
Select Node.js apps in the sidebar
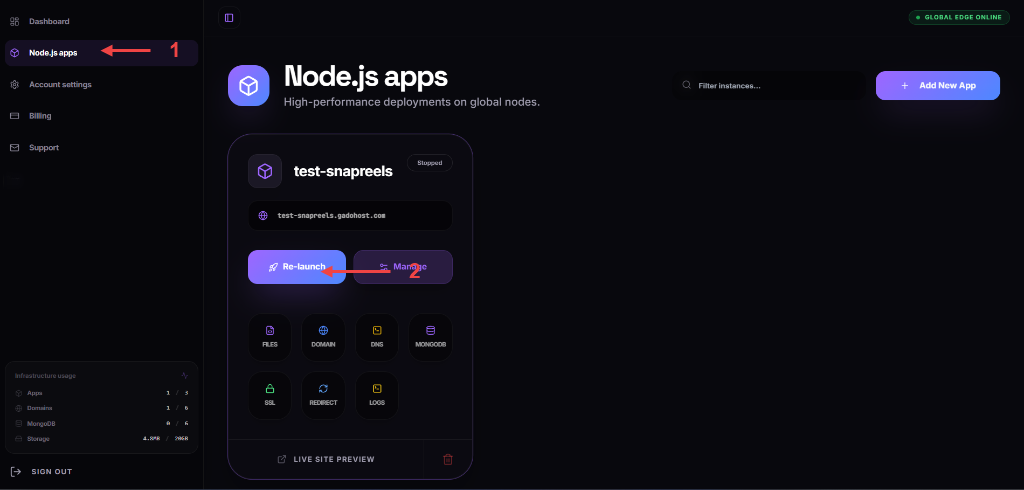click(101, 53)
